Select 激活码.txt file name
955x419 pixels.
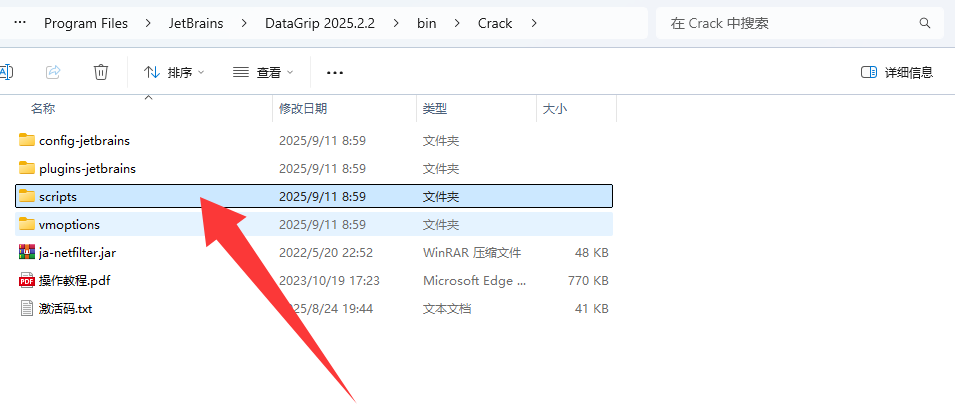coord(65,308)
